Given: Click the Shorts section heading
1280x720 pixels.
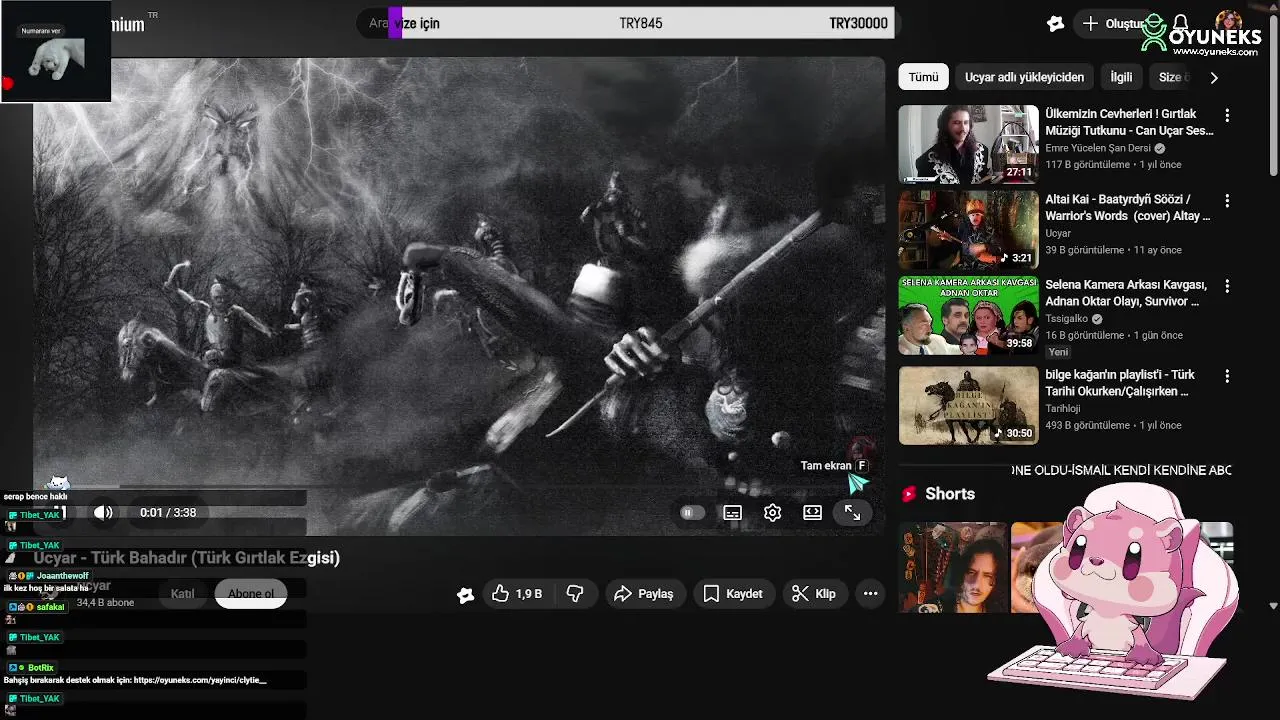Looking at the screenshot, I should point(950,494).
